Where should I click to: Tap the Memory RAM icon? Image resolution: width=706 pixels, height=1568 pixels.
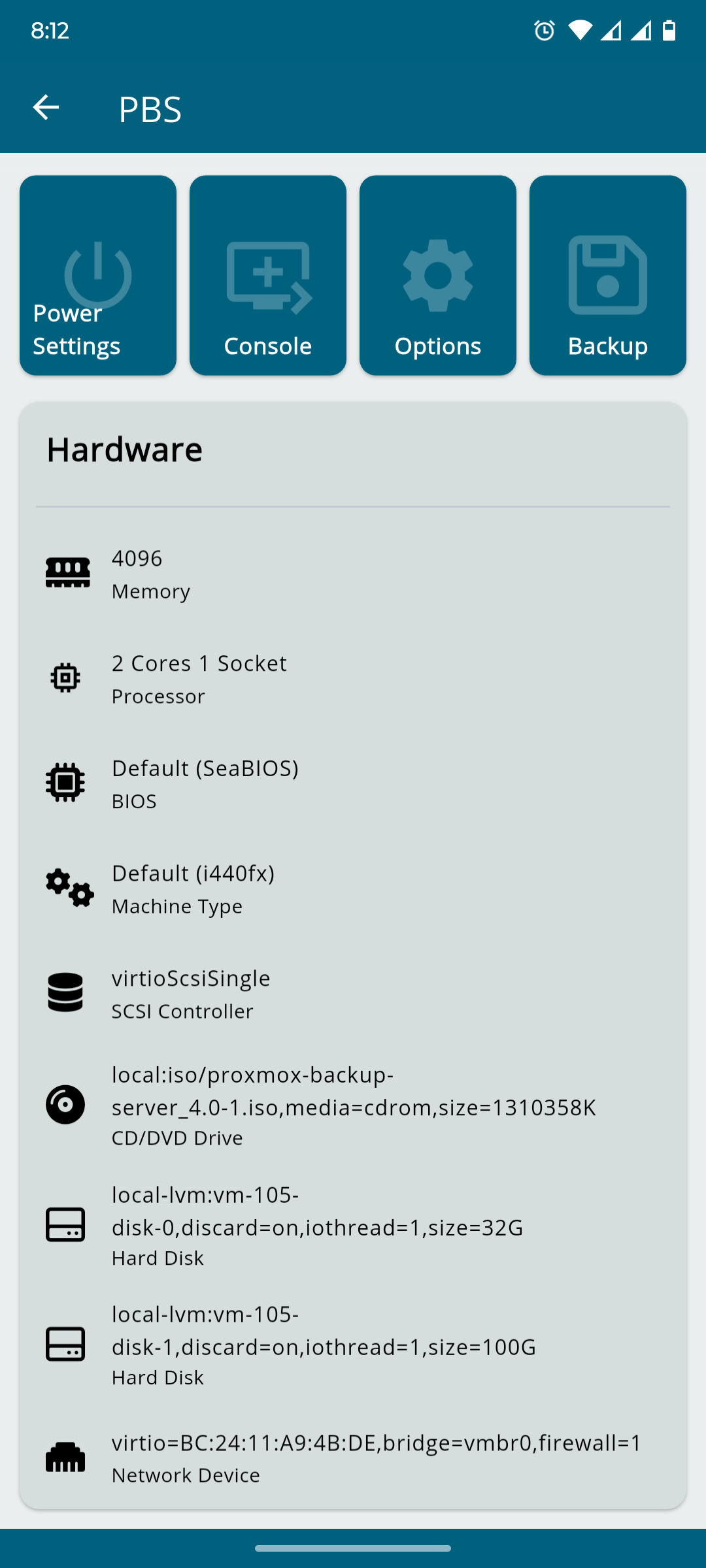[x=67, y=573]
